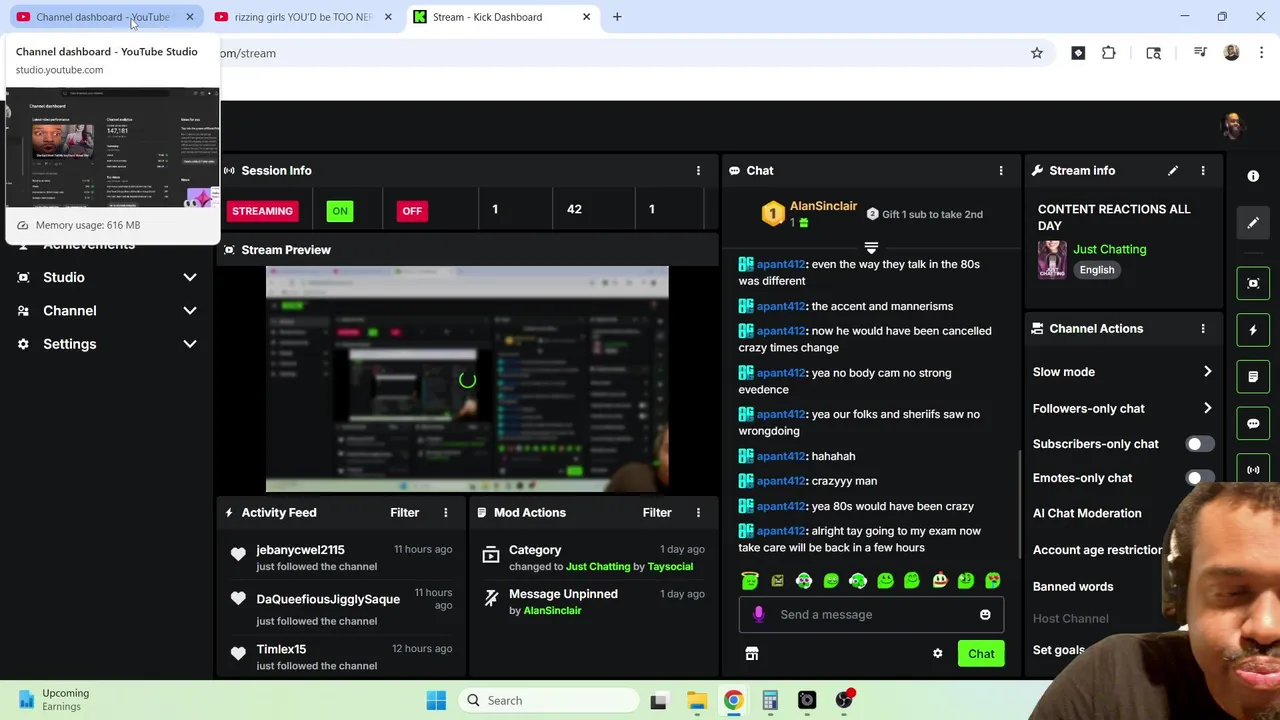
Task: Open Followers-only chat options arrow
Action: click(x=1207, y=408)
